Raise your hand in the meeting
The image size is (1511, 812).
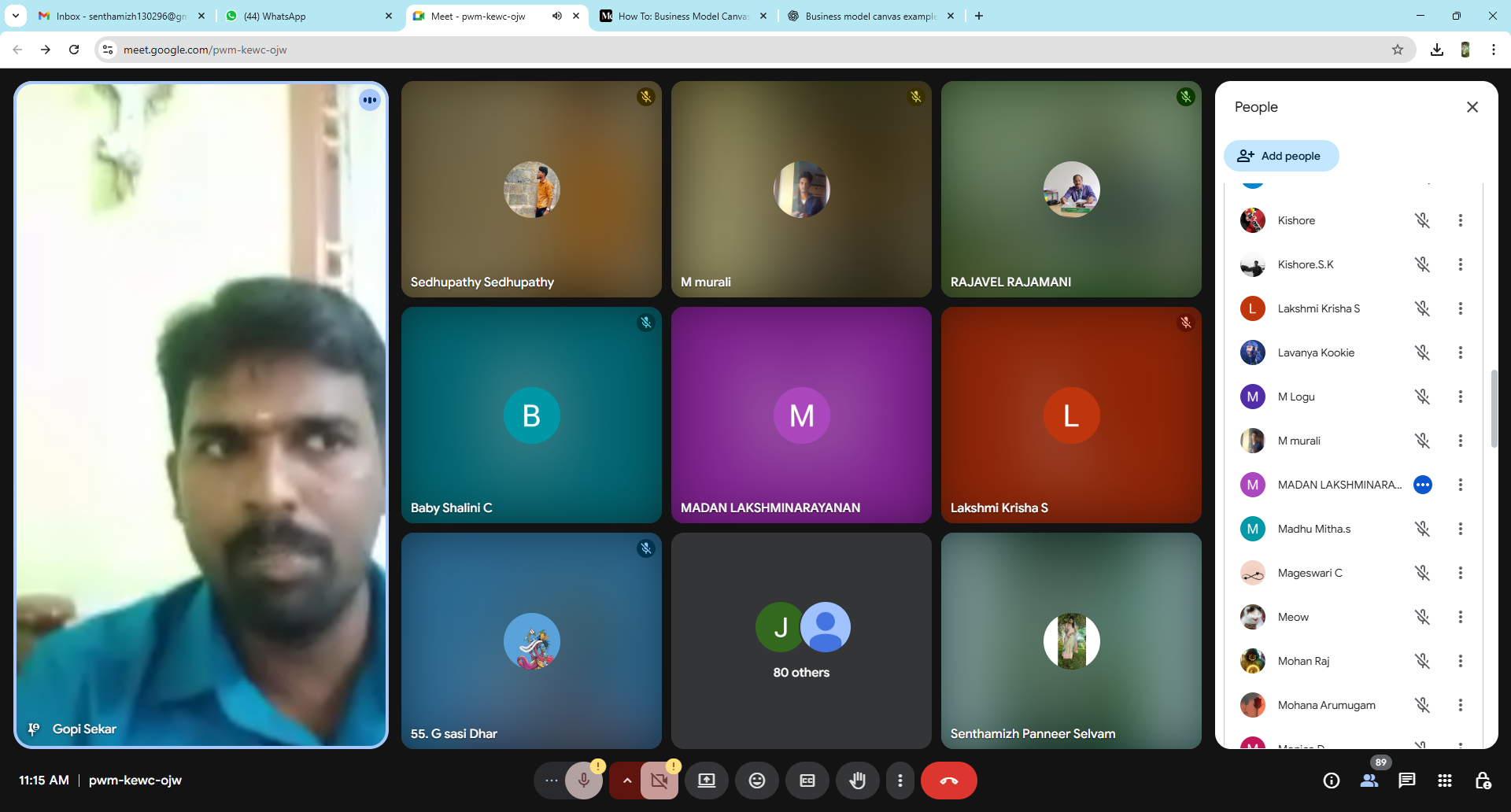pyautogui.click(x=857, y=781)
